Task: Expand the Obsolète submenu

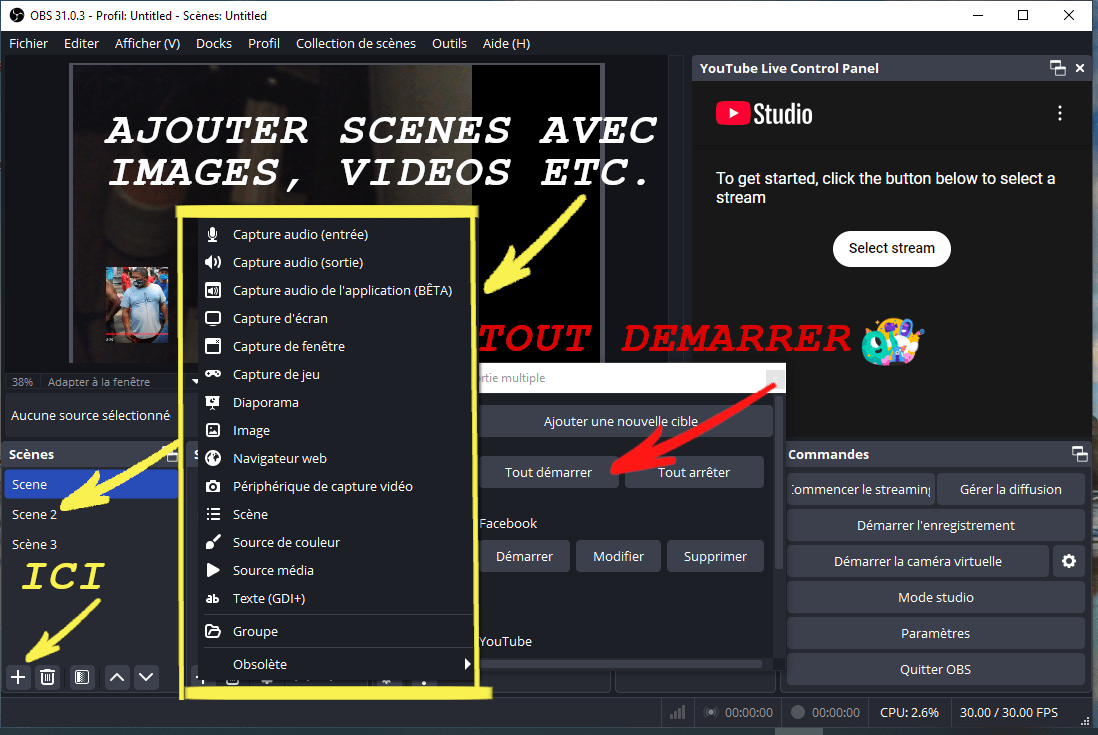Action: click(335, 664)
